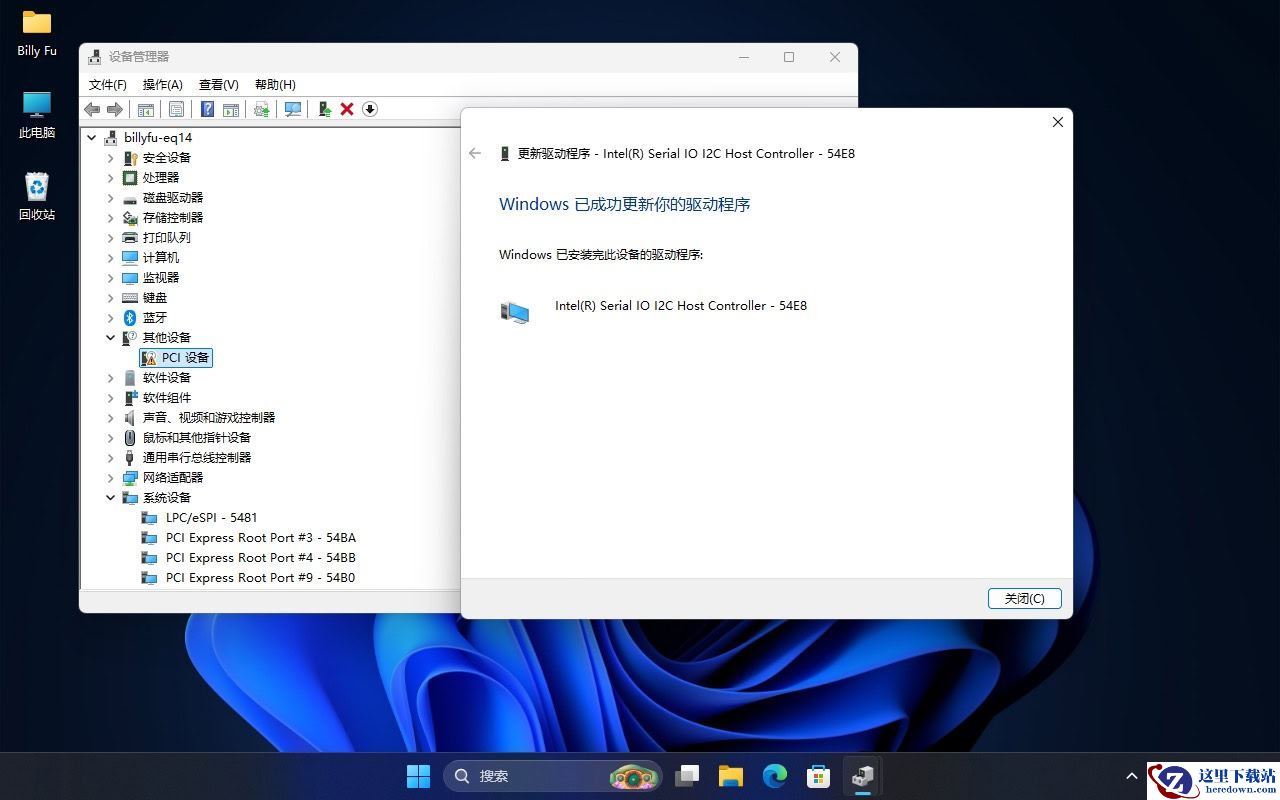Expand the 存储控制器 category
1280x800 pixels.
111,218
